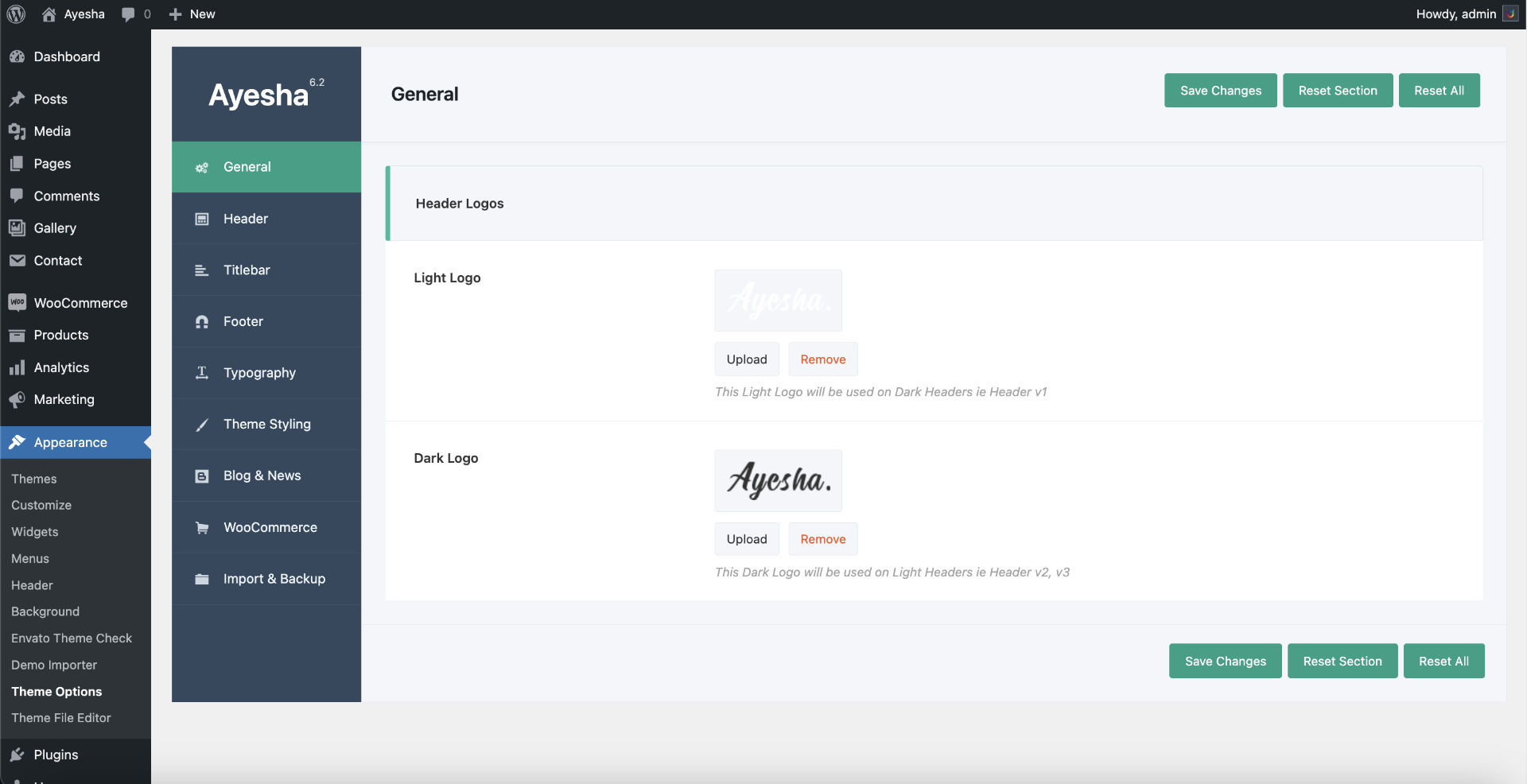Open Import & Backup via its folder icon
This screenshot has width=1527, height=784.
[x=201, y=579]
